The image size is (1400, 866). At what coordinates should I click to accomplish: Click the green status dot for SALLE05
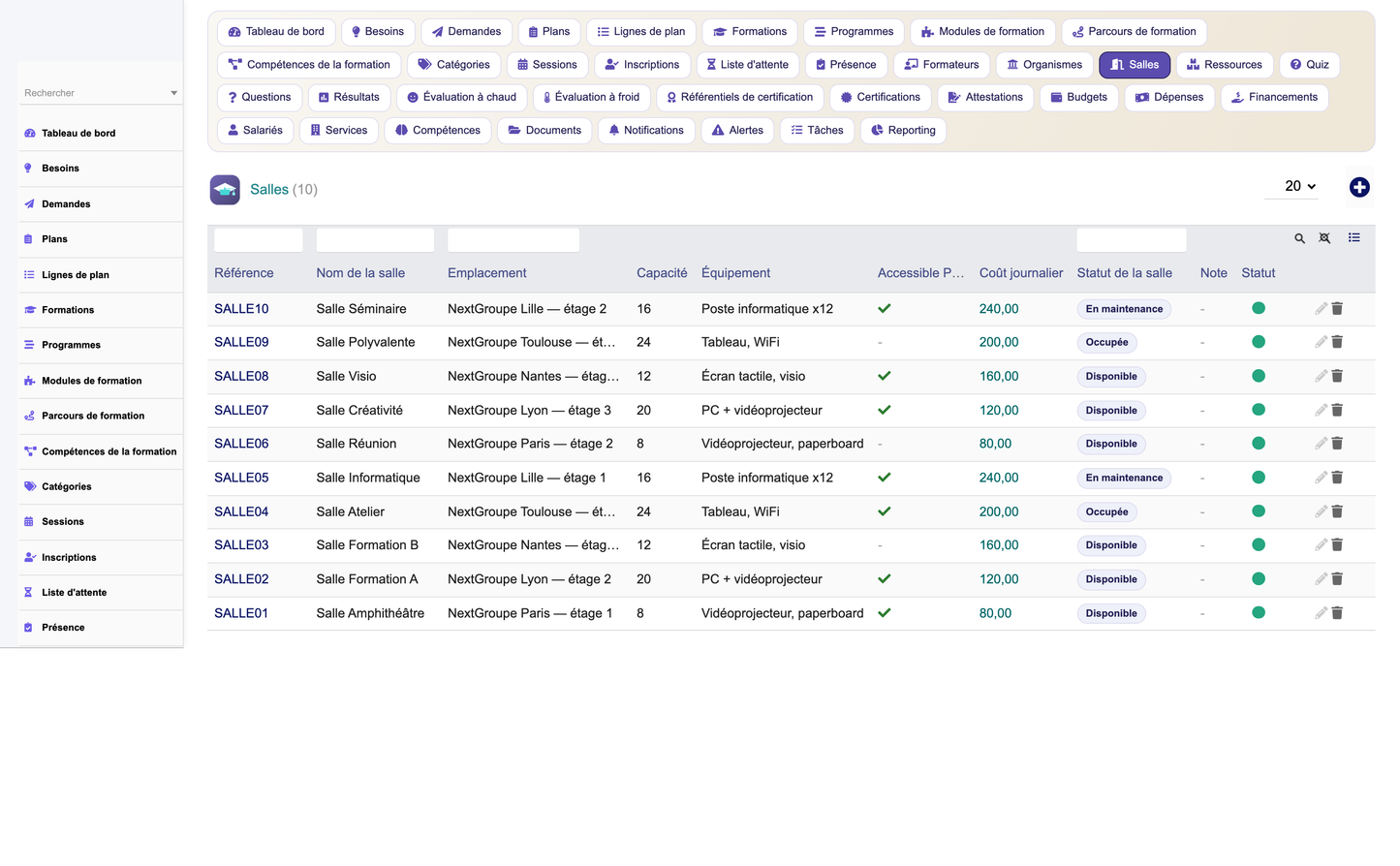[1259, 477]
